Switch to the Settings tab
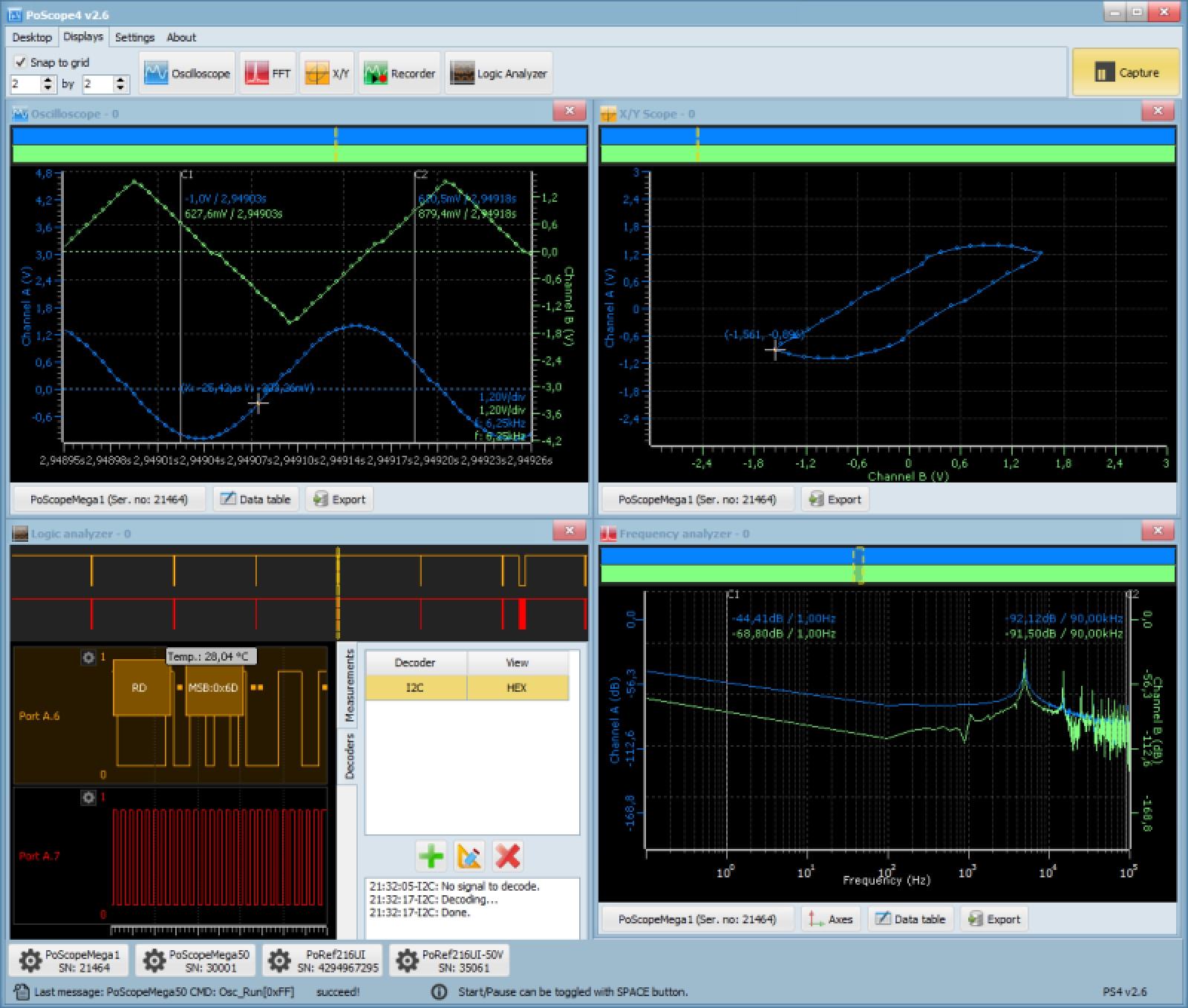 click(134, 37)
